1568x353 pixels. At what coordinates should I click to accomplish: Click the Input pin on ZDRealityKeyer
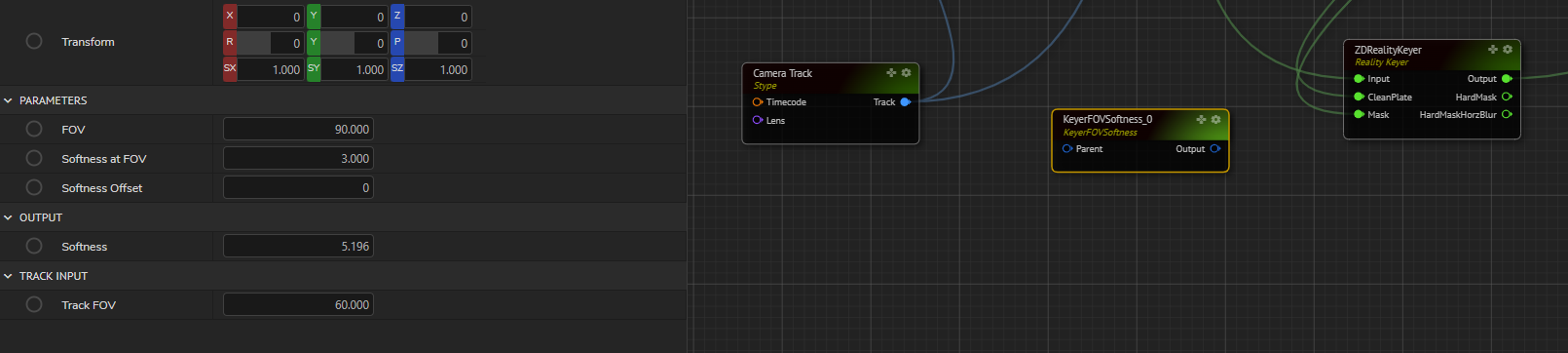click(1359, 79)
